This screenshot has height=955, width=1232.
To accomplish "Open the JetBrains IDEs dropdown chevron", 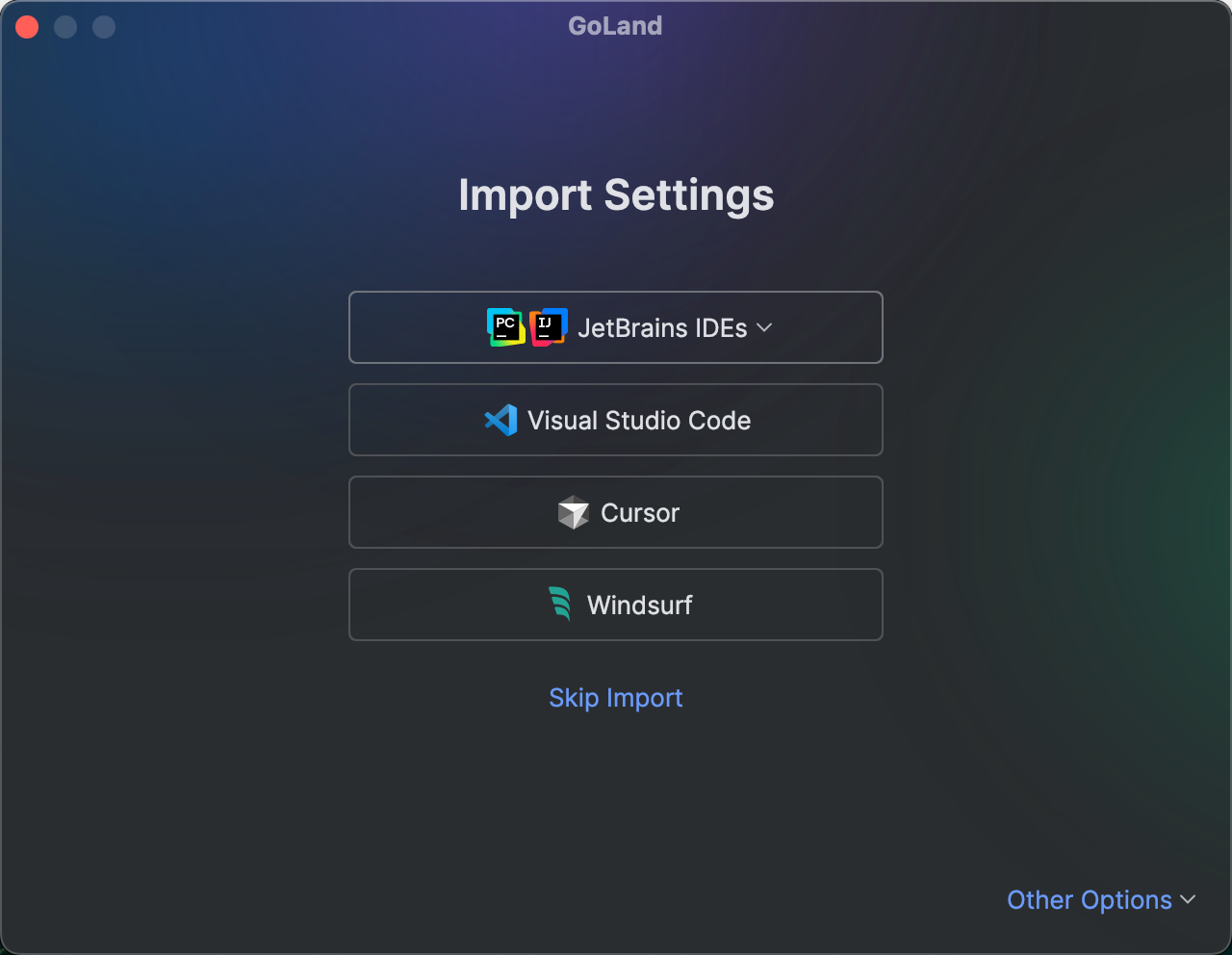I will (x=764, y=328).
